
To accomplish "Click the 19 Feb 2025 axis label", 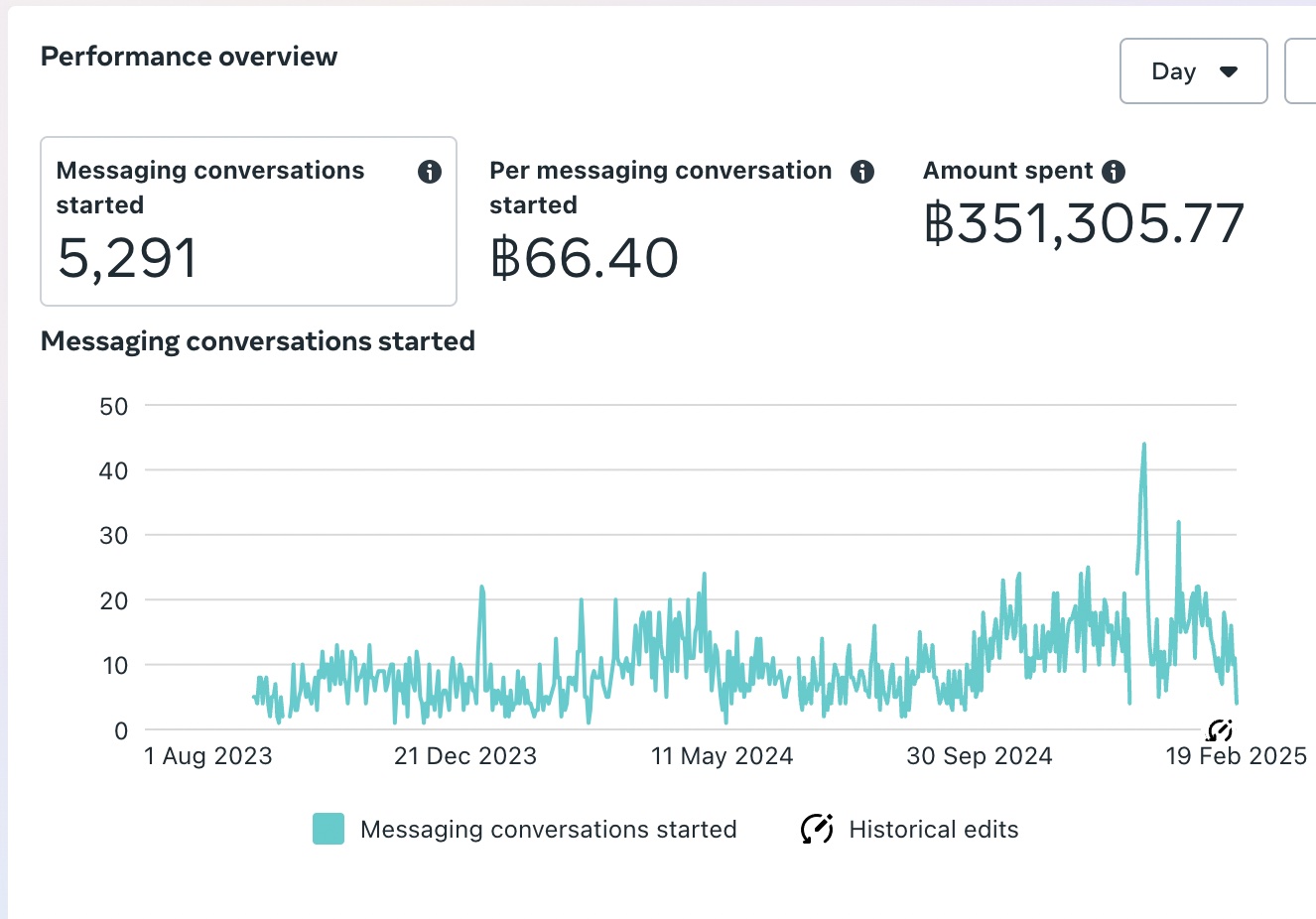I will [x=1237, y=756].
